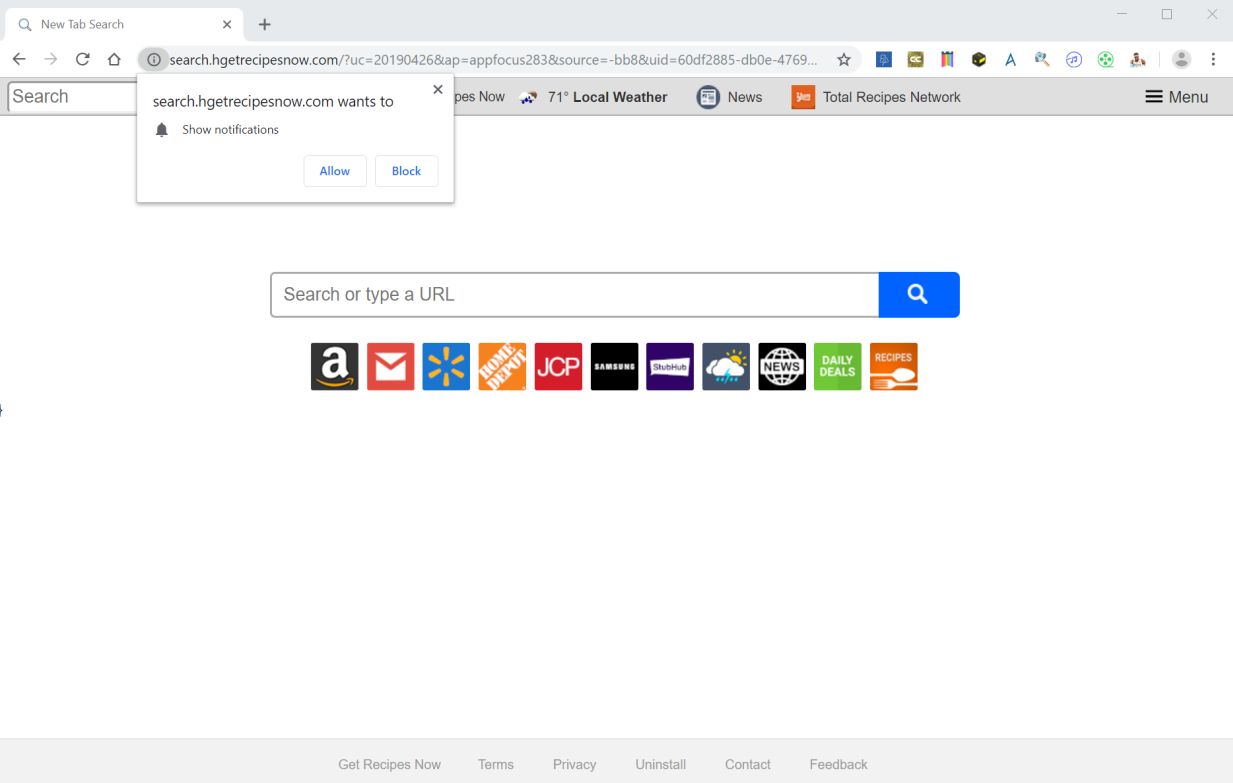Screen dimensions: 1233x783
Task: Open the Daily Deals shortcut tile
Action: point(838,366)
